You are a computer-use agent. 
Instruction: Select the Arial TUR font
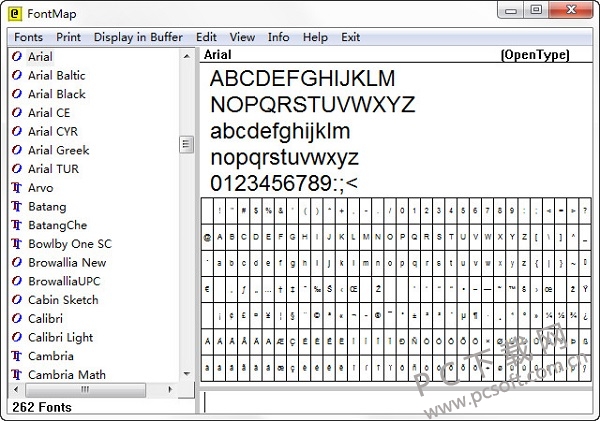tap(53, 169)
